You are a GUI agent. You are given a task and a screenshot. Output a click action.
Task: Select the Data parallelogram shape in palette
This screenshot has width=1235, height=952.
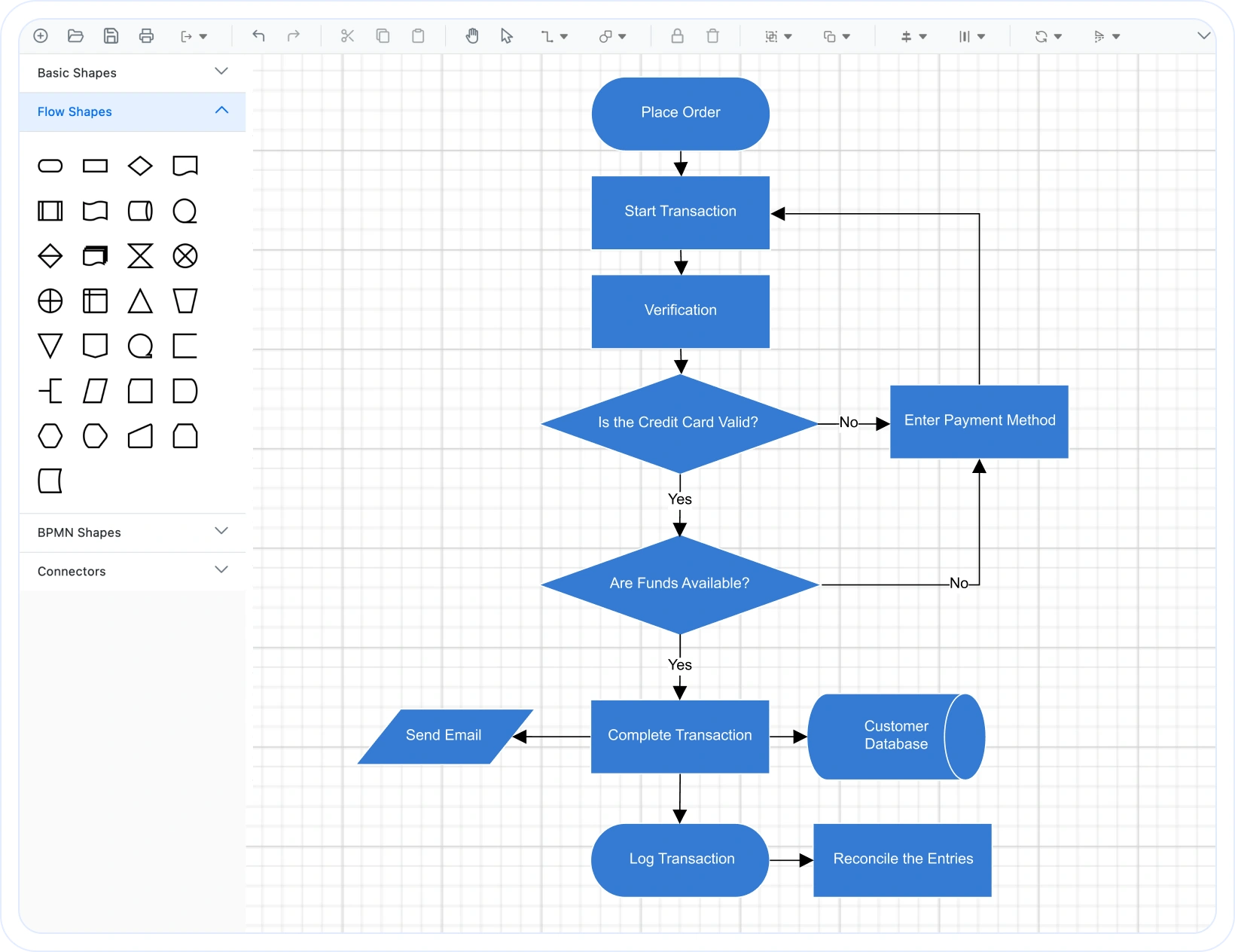pyautogui.click(x=95, y=391)
